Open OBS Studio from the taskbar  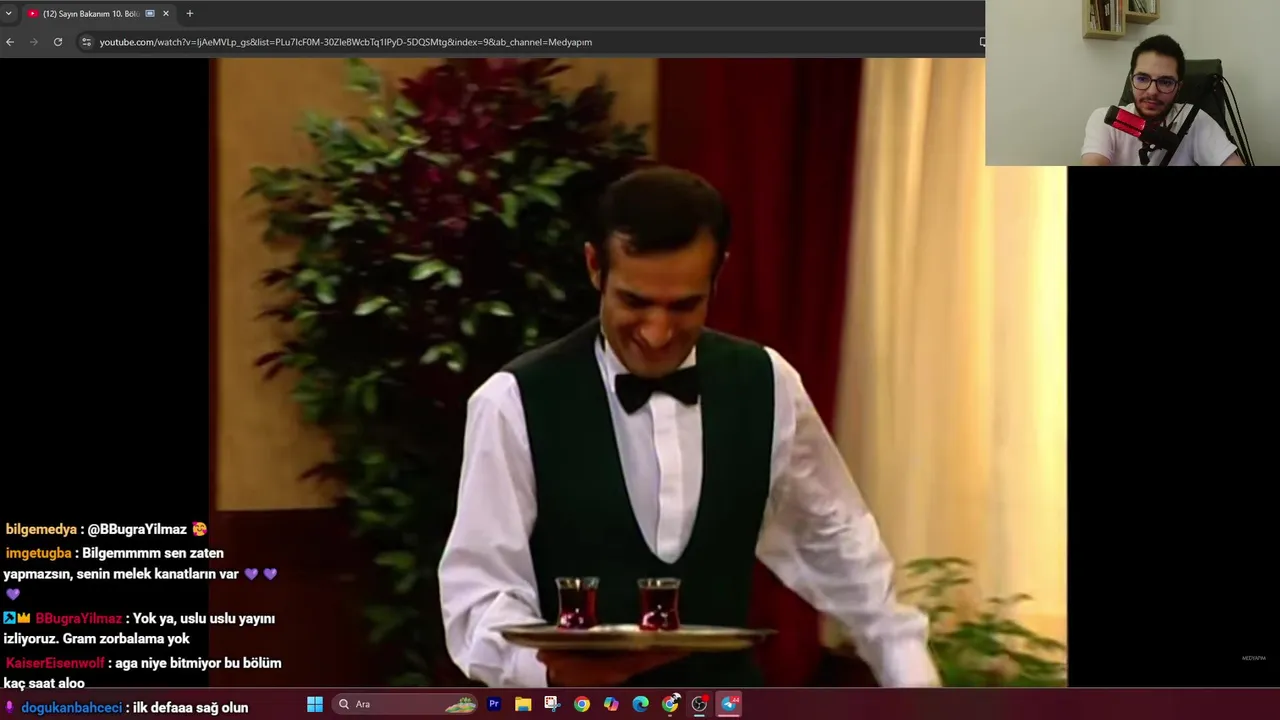700,704
